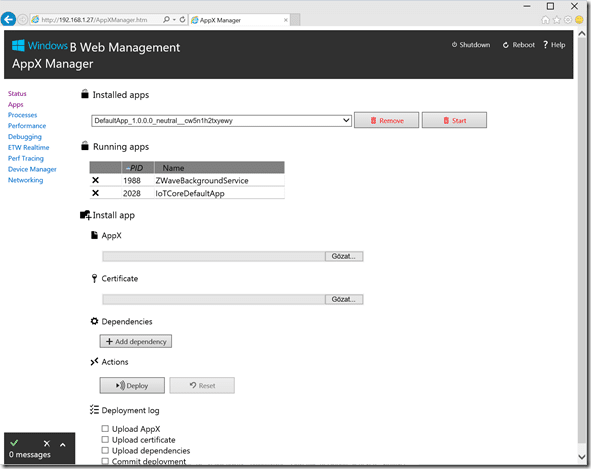
Task: Browse for a Certificate file with Gözat
Action: tap(344, 299)
